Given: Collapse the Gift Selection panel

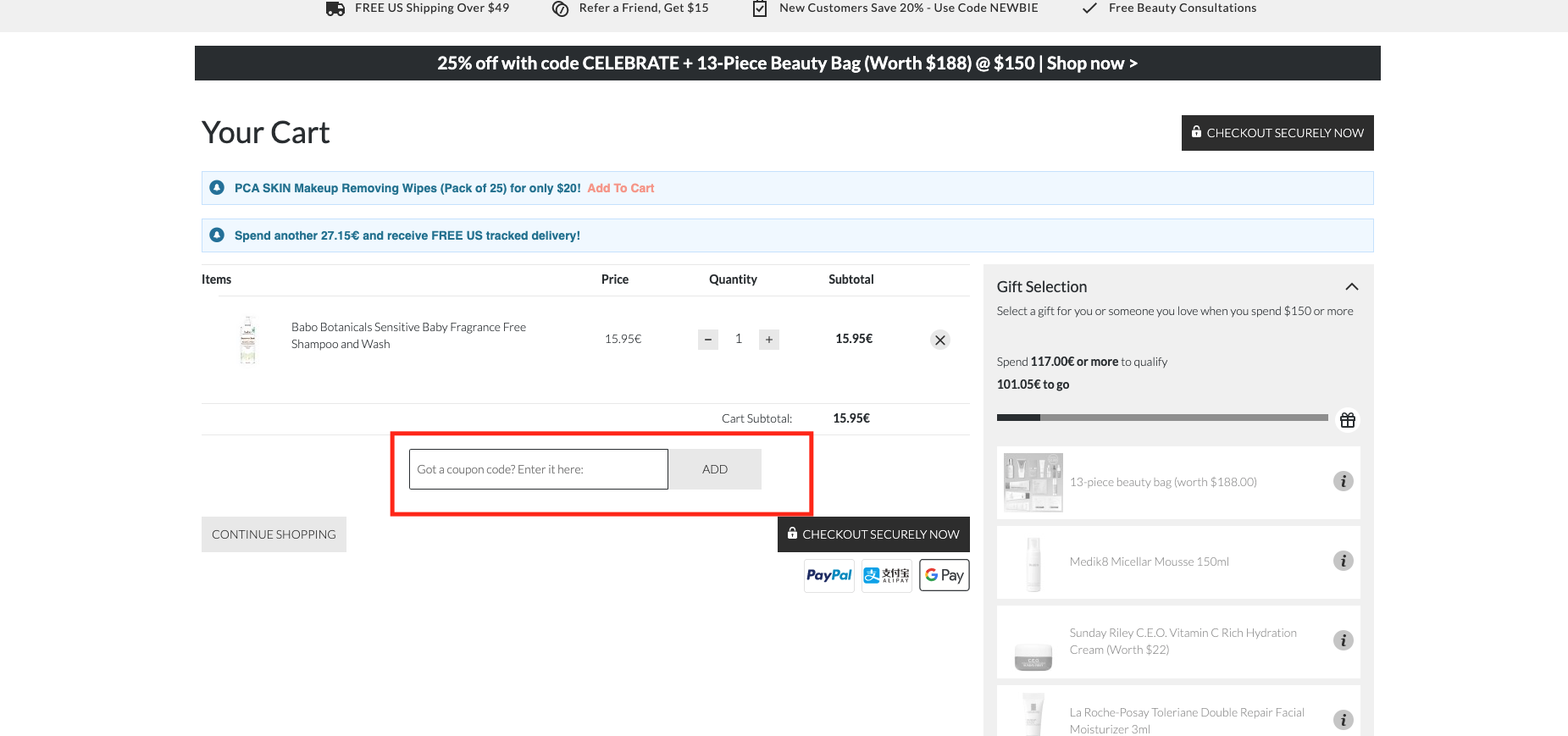Looking at the screenshot, I should [x=1352, y=287].
